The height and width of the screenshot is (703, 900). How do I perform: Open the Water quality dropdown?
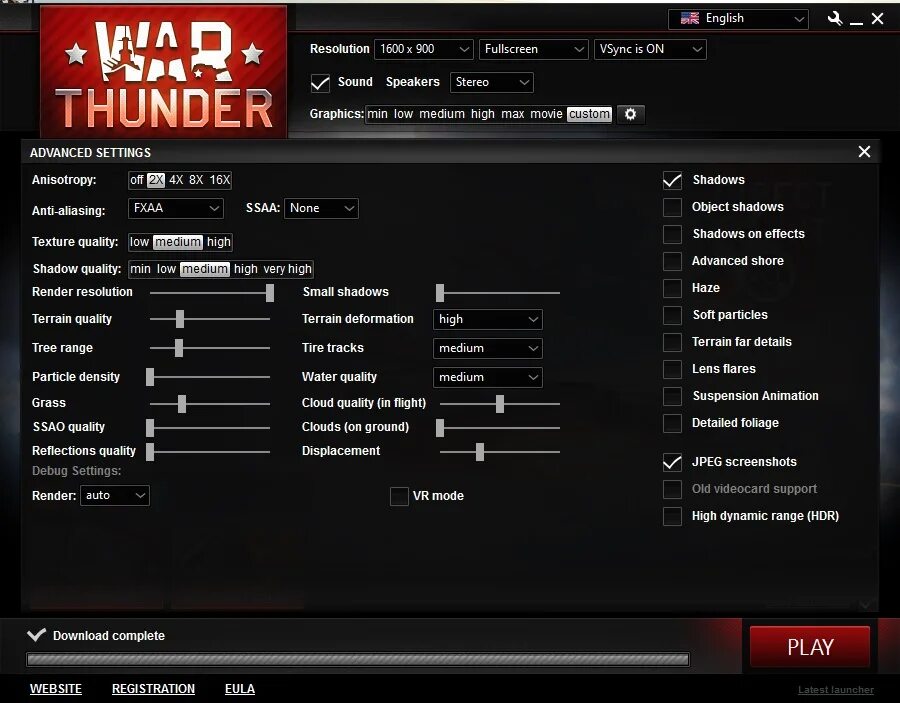[x=487, y=377]
